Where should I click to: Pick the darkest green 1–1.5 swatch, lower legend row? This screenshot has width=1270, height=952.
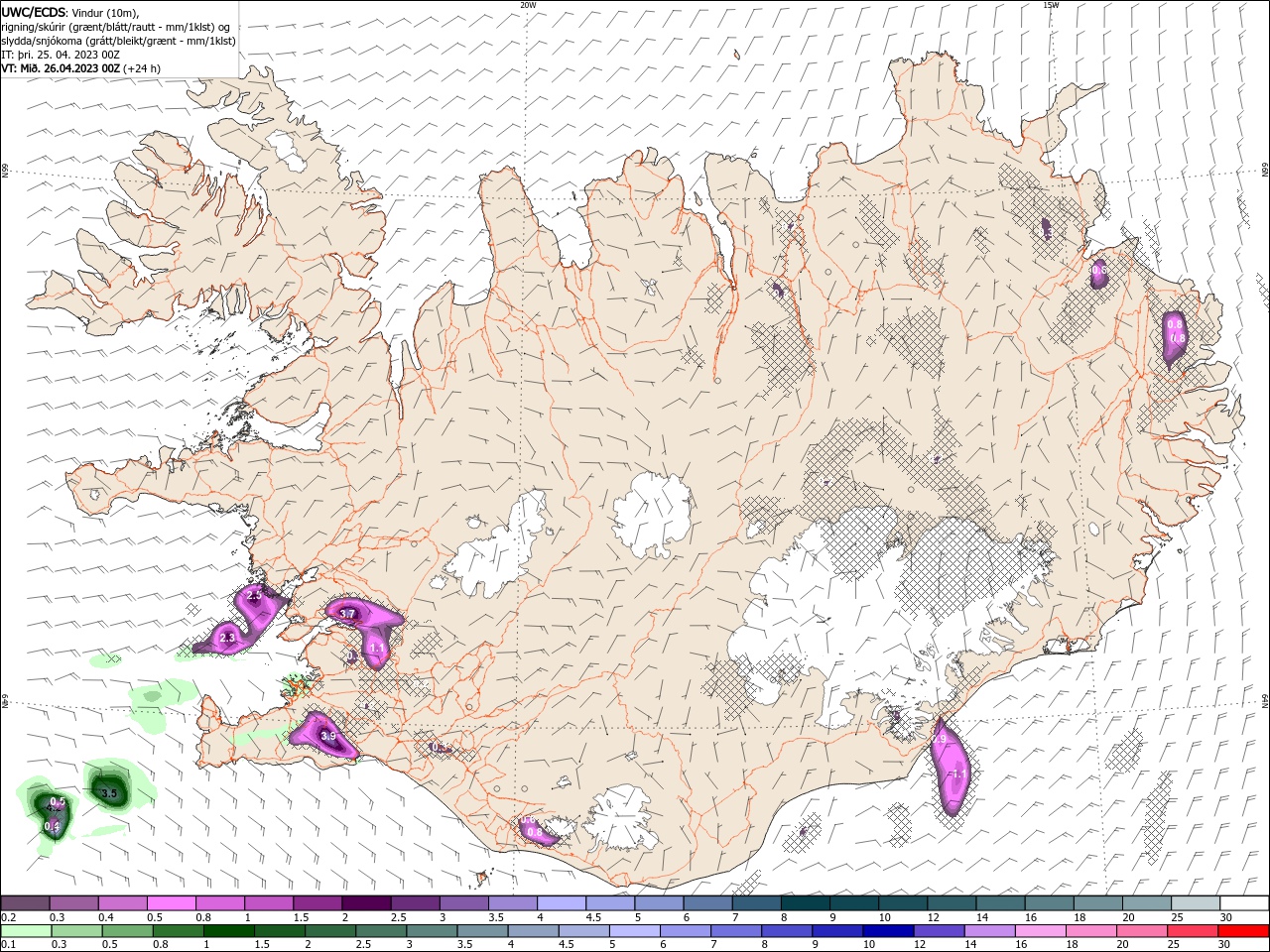[228, 931]
